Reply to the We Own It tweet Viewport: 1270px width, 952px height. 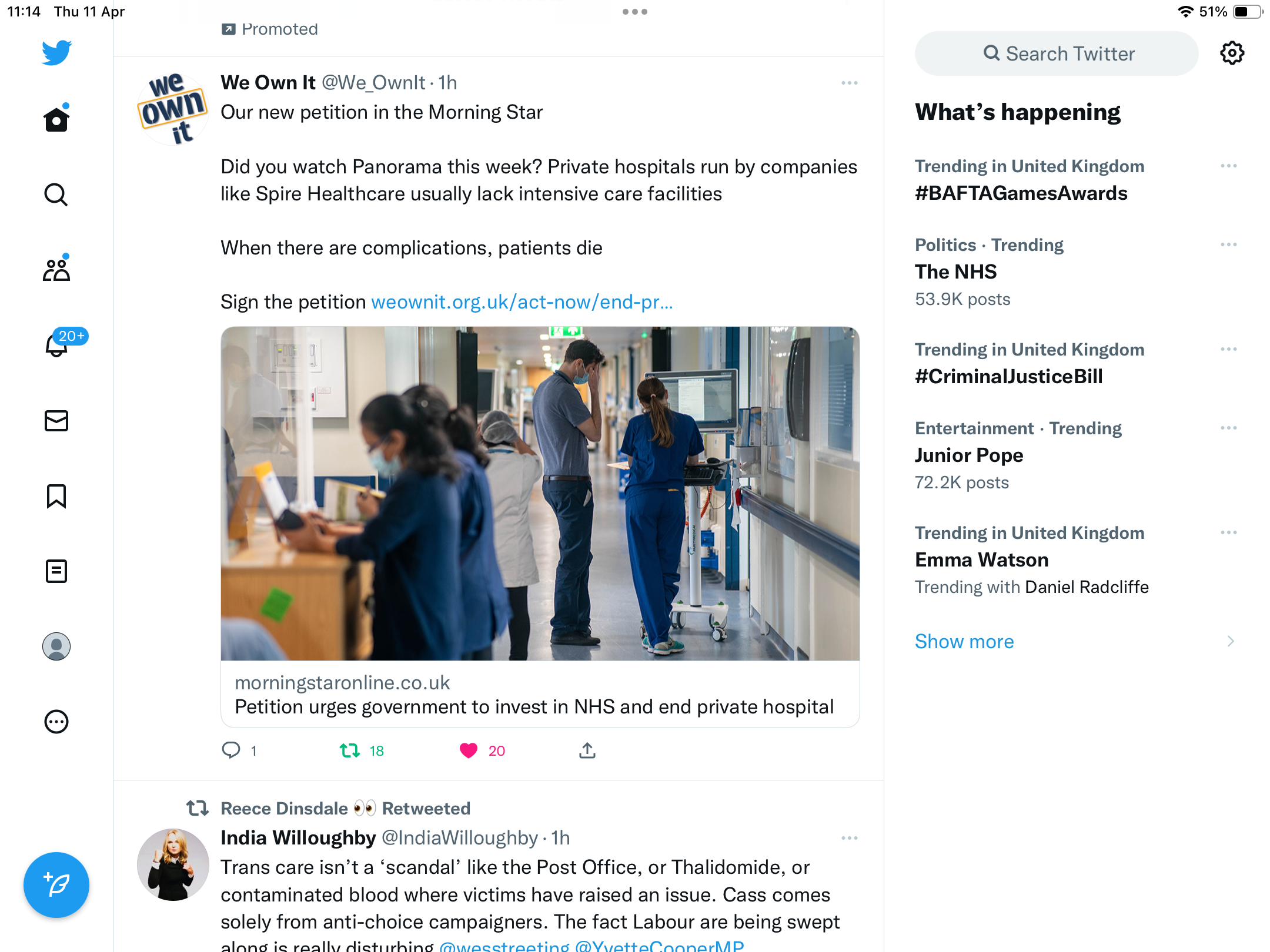231,750
